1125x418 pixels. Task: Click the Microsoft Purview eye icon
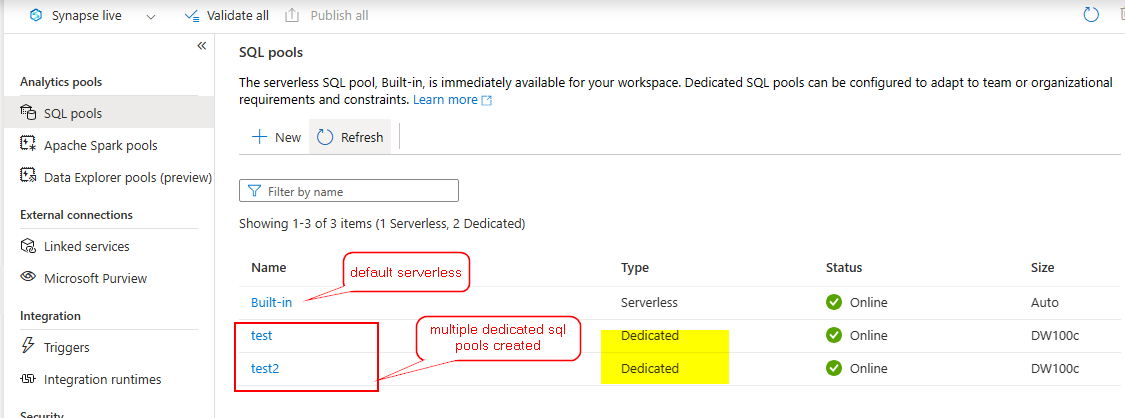click(28, 277)
